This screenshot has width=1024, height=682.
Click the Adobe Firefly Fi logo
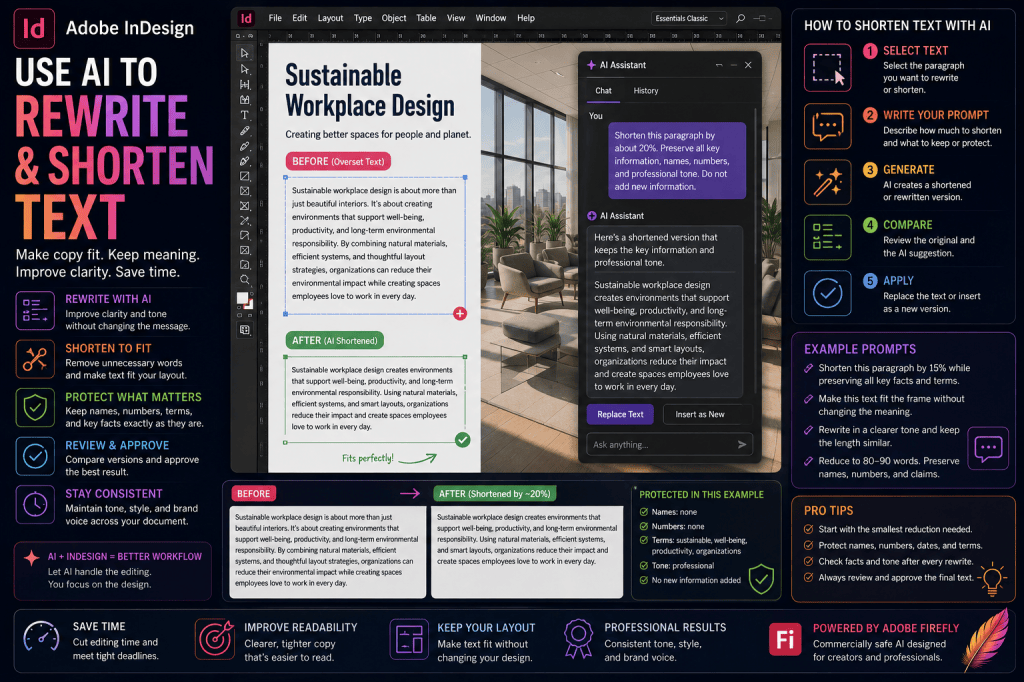coord(786,638)
